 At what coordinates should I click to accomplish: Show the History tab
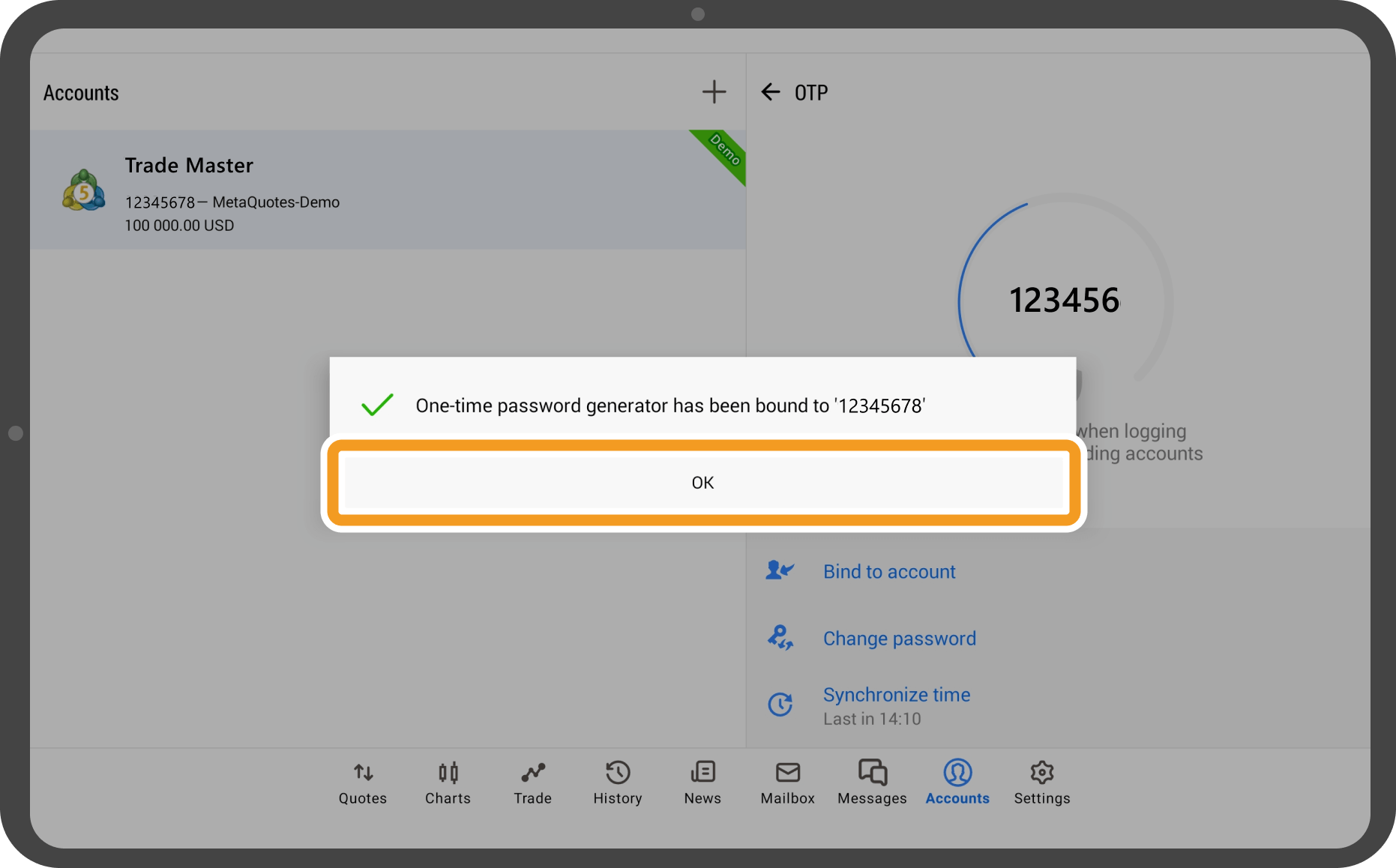[617, 783]
